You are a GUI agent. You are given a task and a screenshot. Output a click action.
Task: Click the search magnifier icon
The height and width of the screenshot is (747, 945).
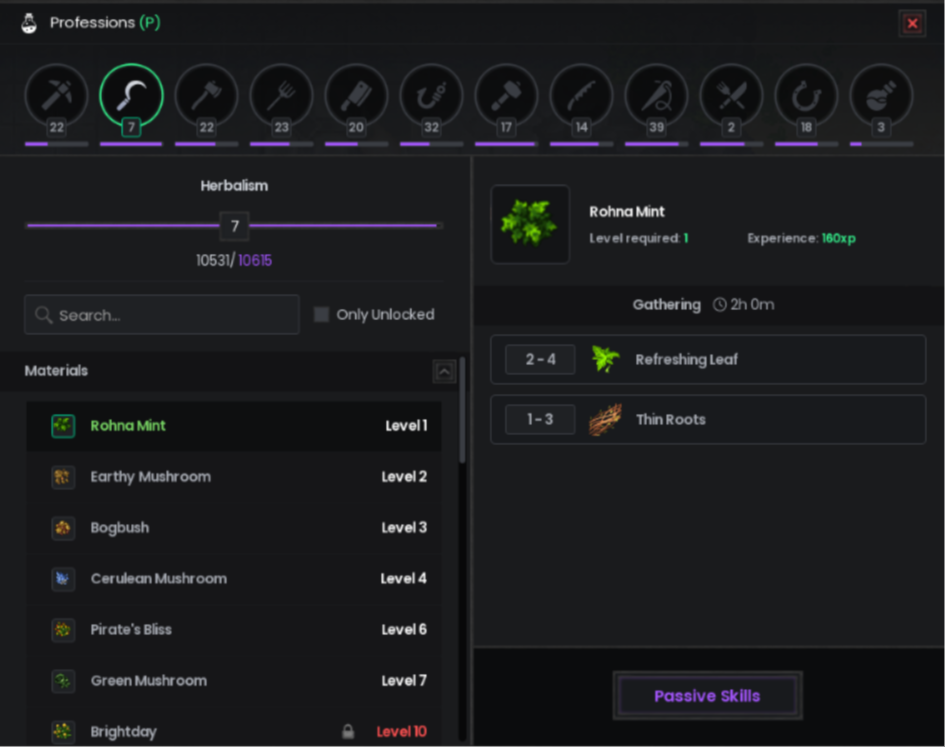click(x=43, y=315)
